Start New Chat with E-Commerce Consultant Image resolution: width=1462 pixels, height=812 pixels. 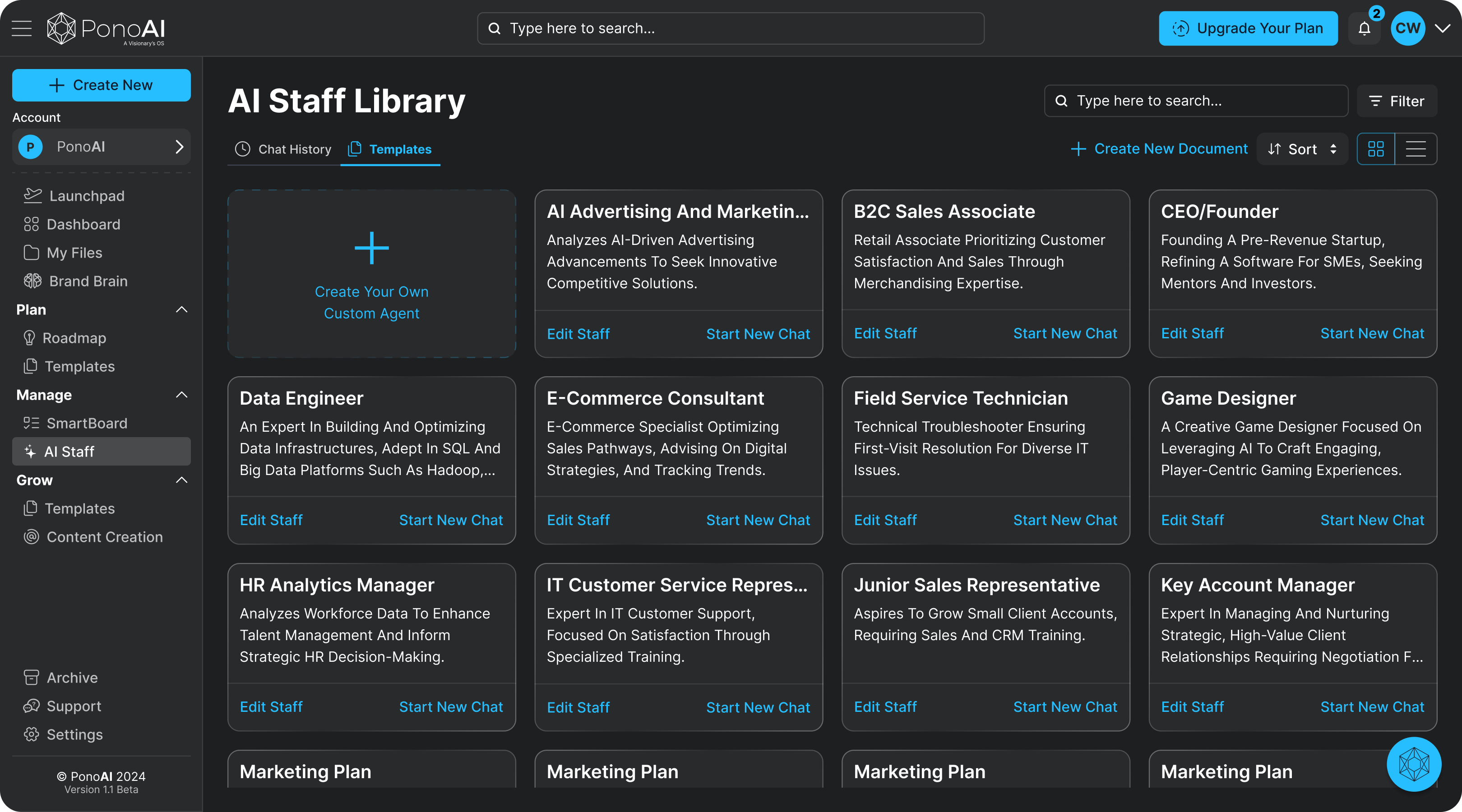pyautogui.click(x=758, y=520)
